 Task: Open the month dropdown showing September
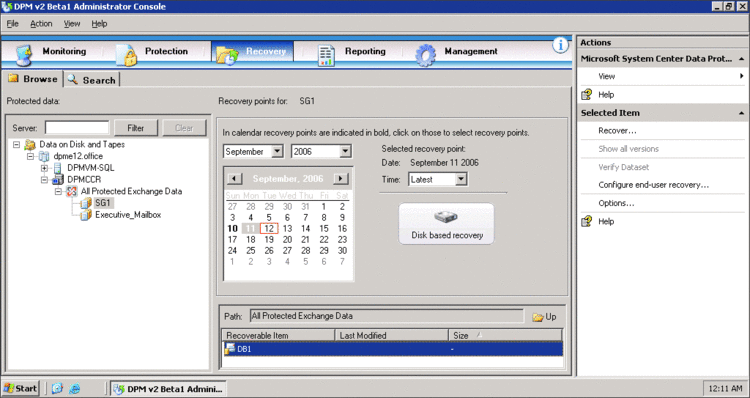tap(277, 152)
